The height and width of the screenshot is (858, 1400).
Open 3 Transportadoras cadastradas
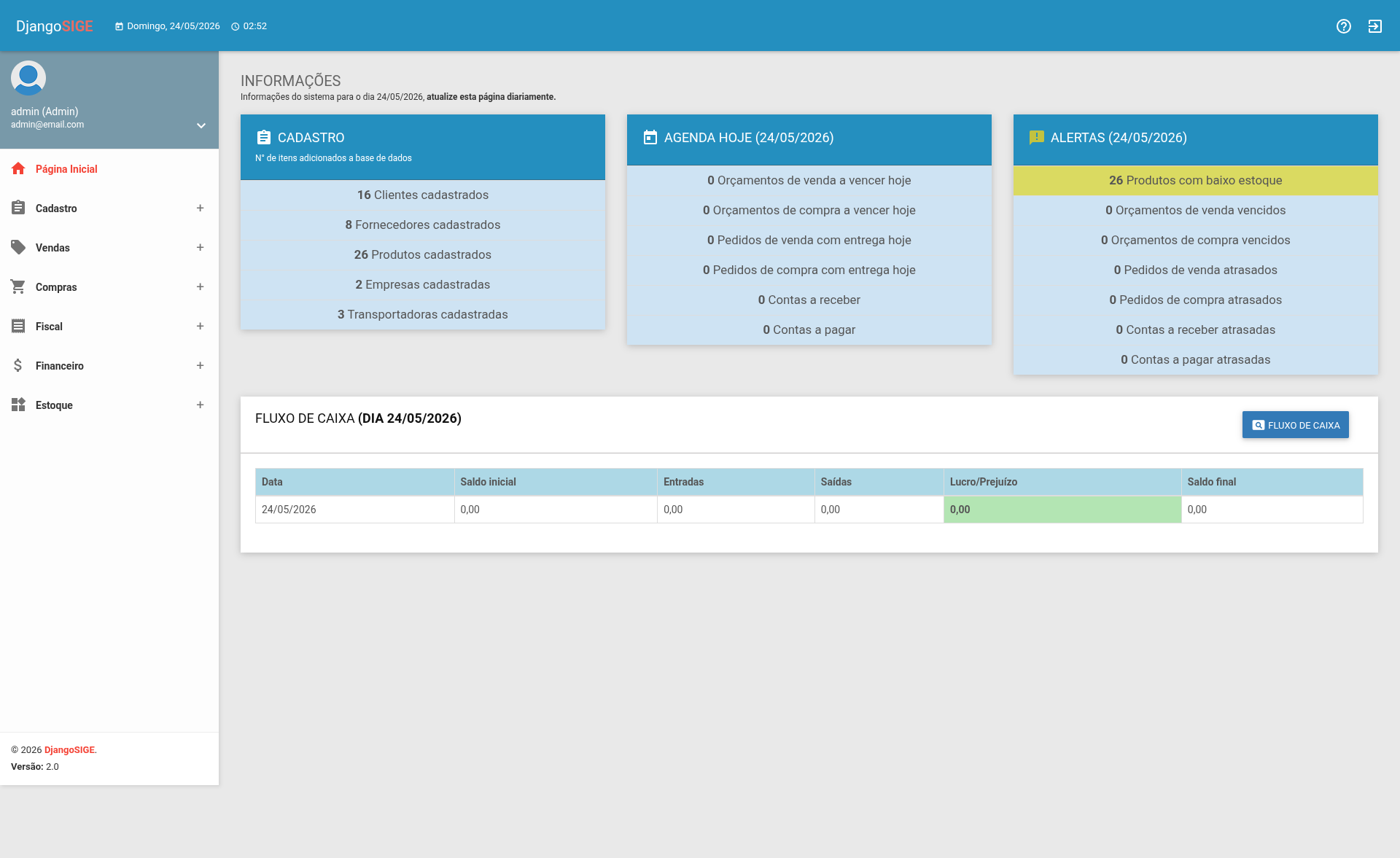423,315
